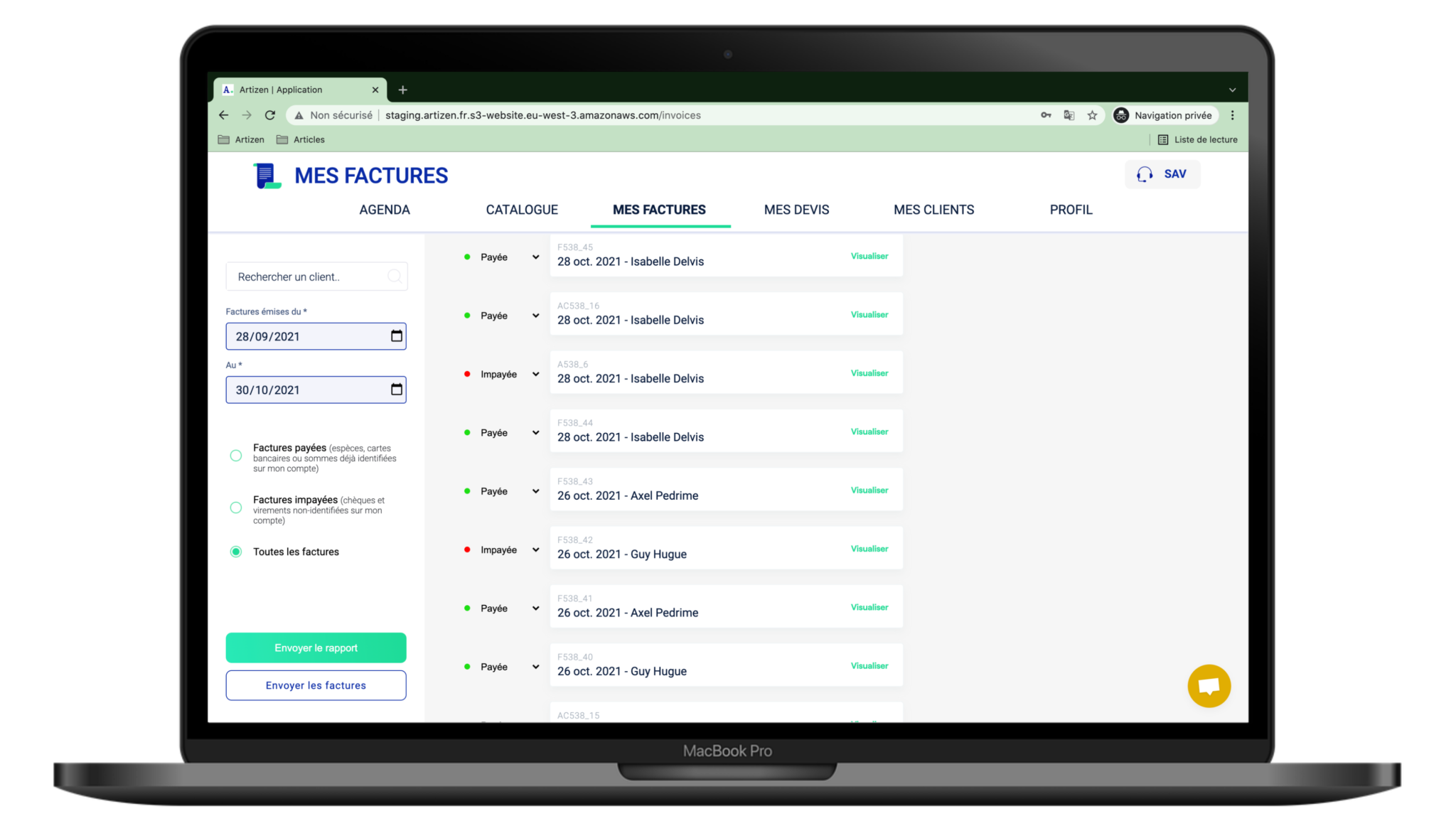1456x831 pixels.
Task: Click the browser address bar URL
Action: pos(543,115)
